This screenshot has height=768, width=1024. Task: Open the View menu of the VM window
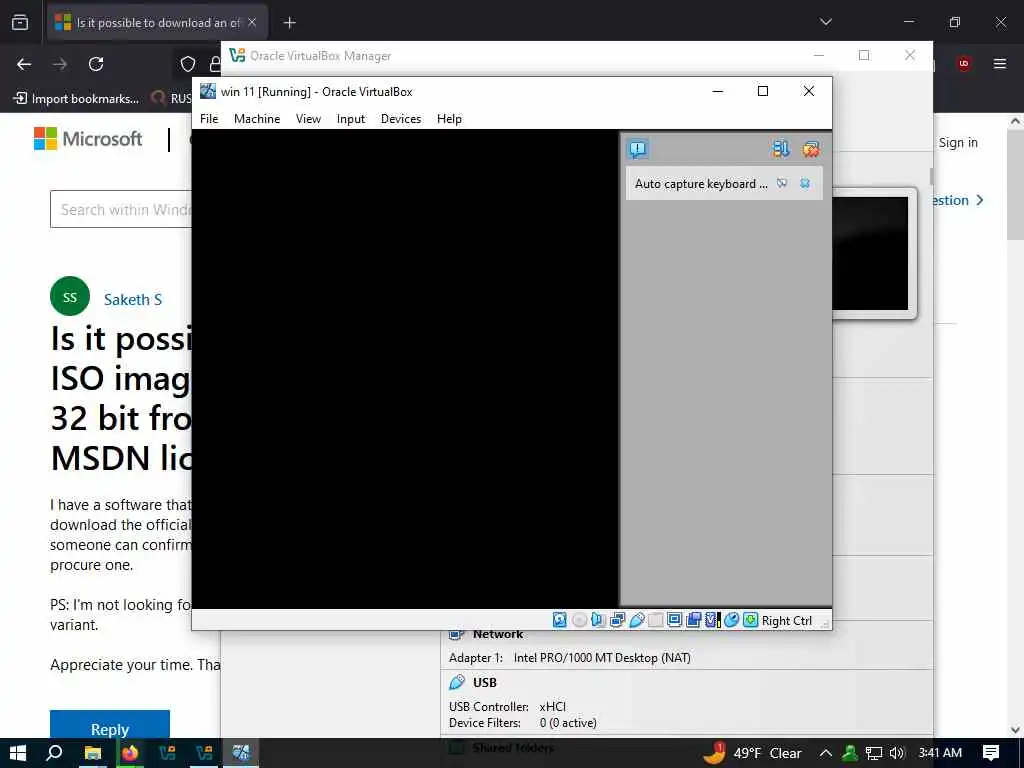pos(308,119)
